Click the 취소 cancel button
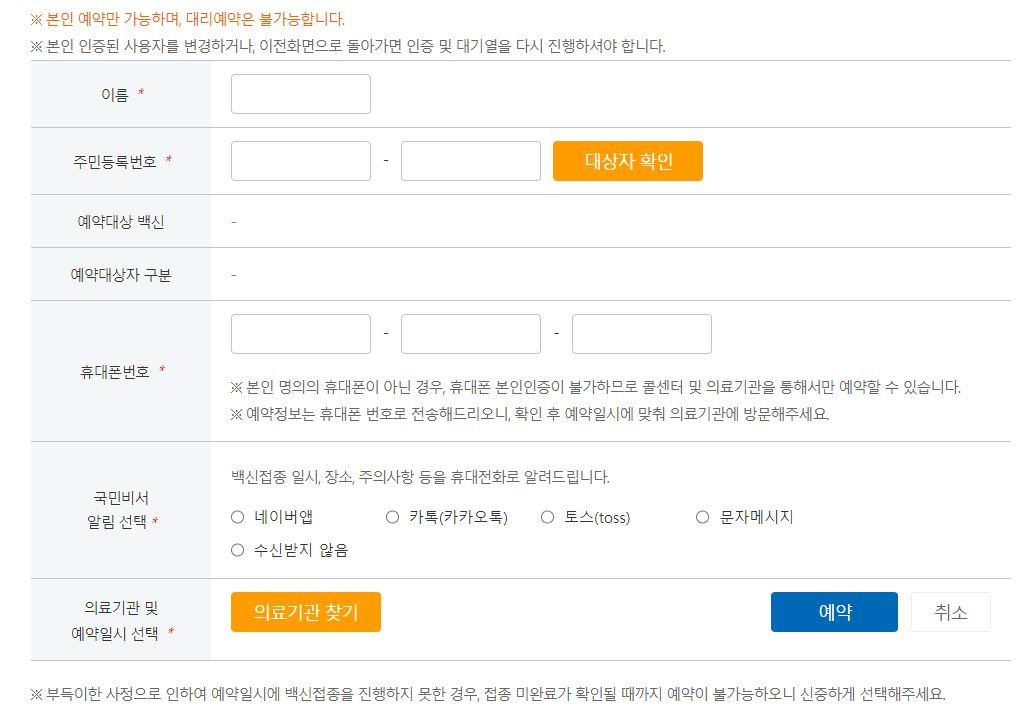This screenshot has width=1031, height=708. point(951,612)
